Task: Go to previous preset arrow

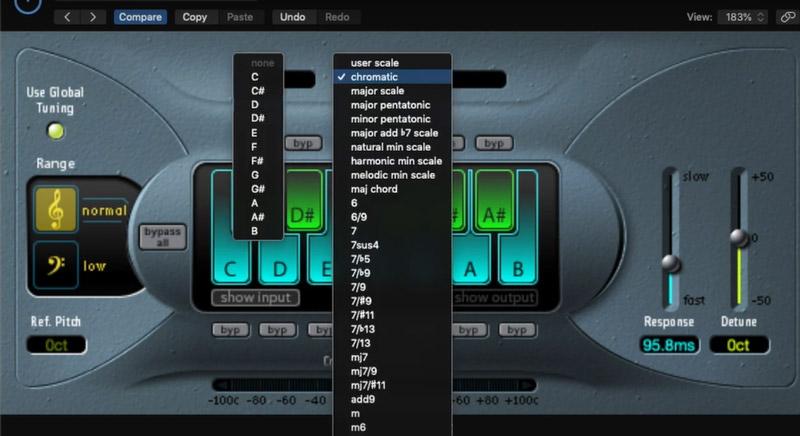Action: [67, 17]
